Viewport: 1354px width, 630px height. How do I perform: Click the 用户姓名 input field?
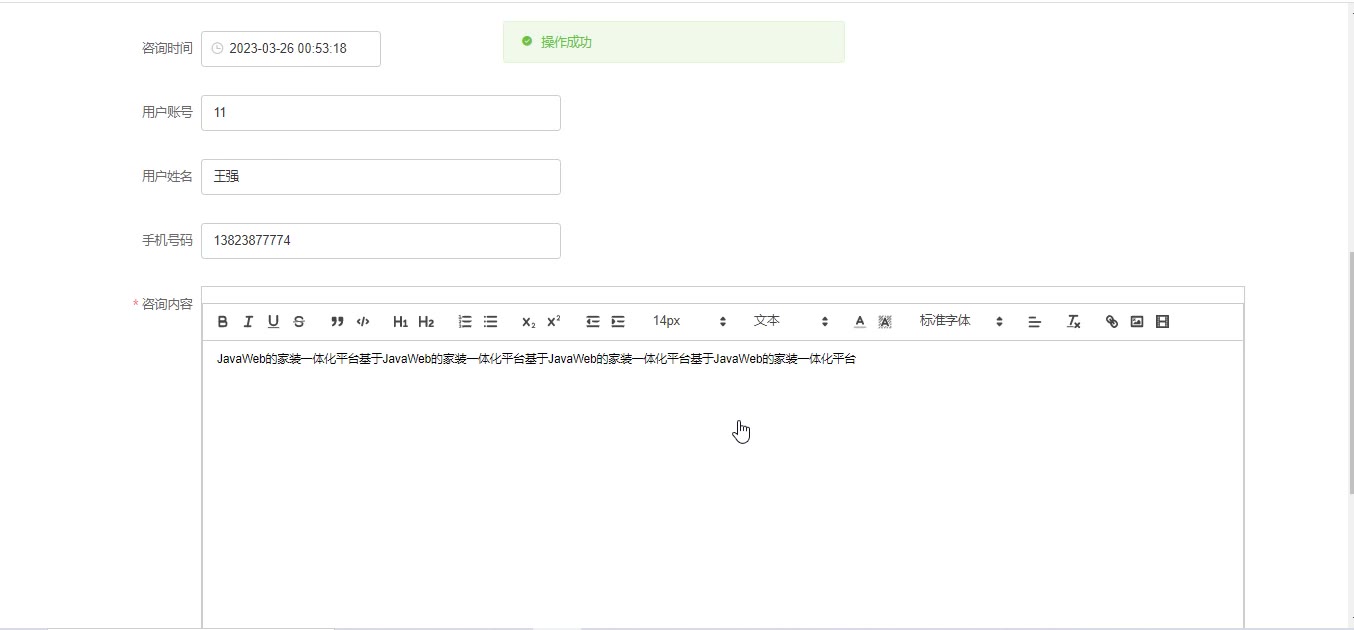pyautogui.click(x=381, y=177)
